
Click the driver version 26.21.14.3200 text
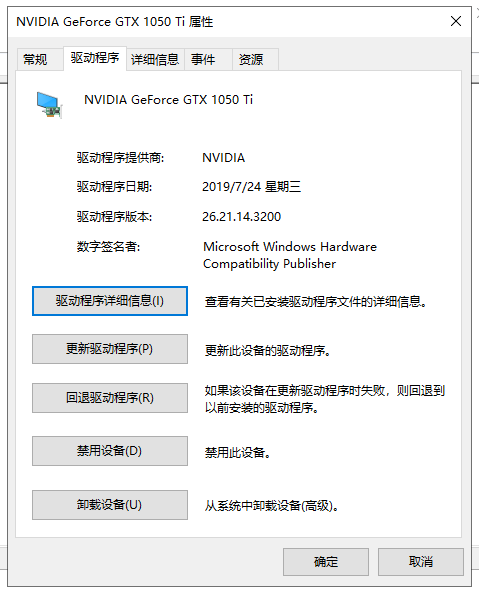point(241,217)
